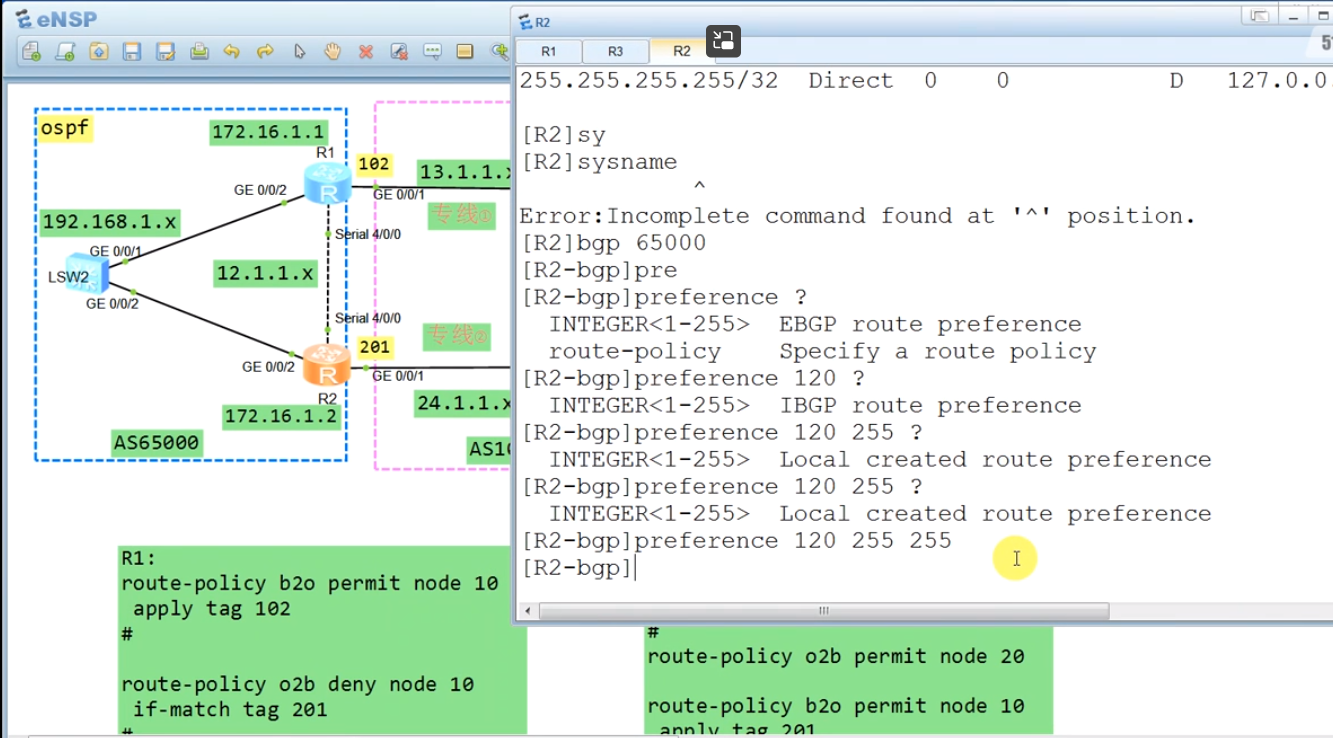Click the yellow 102 tag label
Screen dimensions: 1333x738
(374, 165)
